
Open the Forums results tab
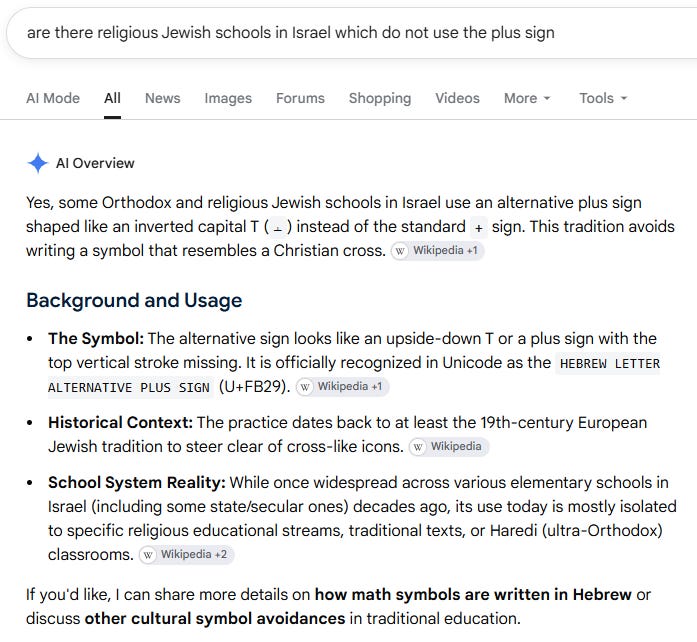300,98
